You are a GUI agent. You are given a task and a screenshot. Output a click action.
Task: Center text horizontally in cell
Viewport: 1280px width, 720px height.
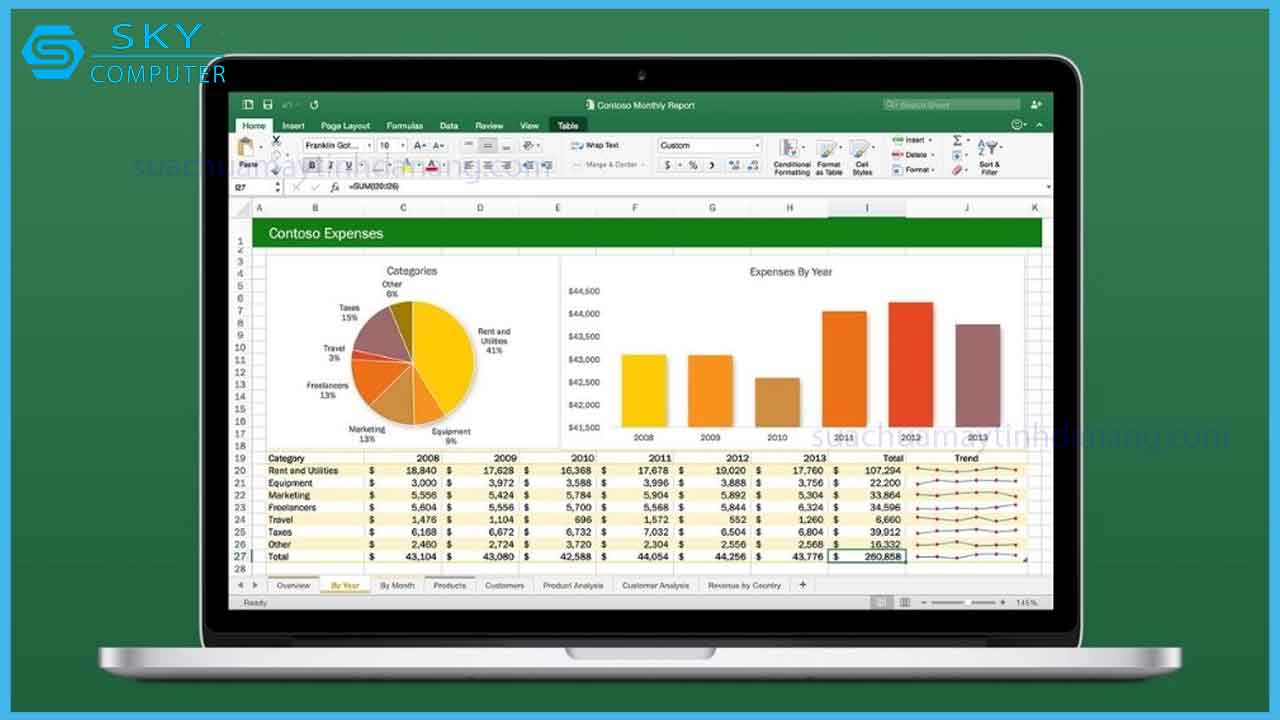click(x=488, y=165)
